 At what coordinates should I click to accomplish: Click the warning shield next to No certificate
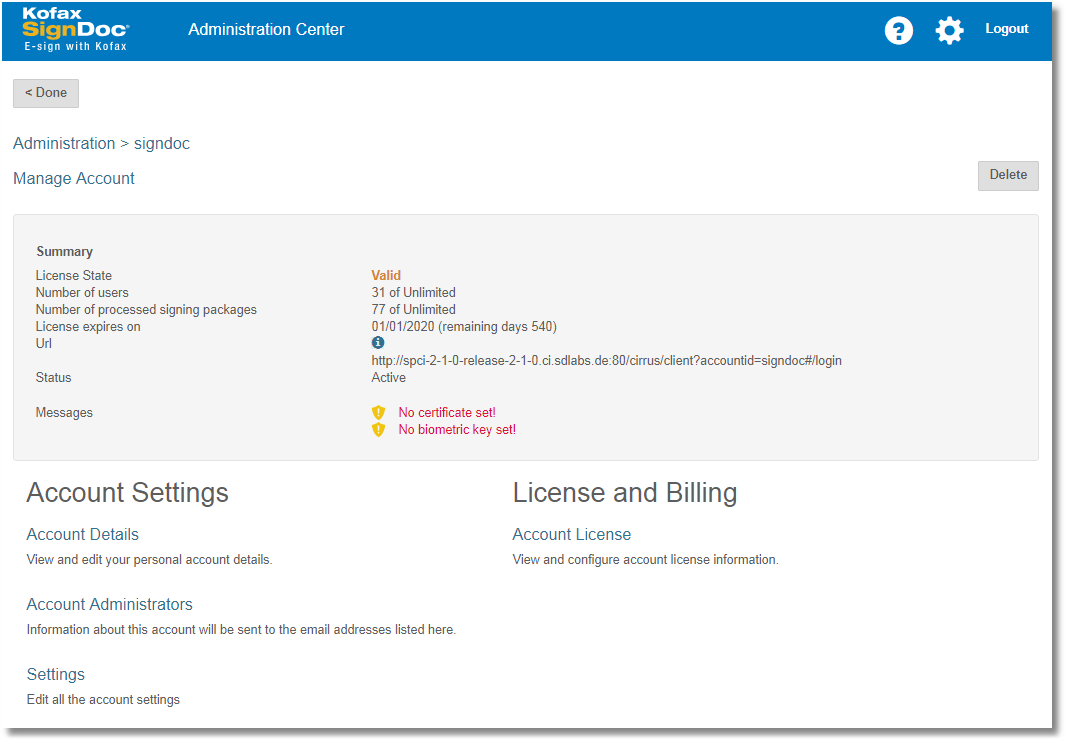click(x=378, y=413)
